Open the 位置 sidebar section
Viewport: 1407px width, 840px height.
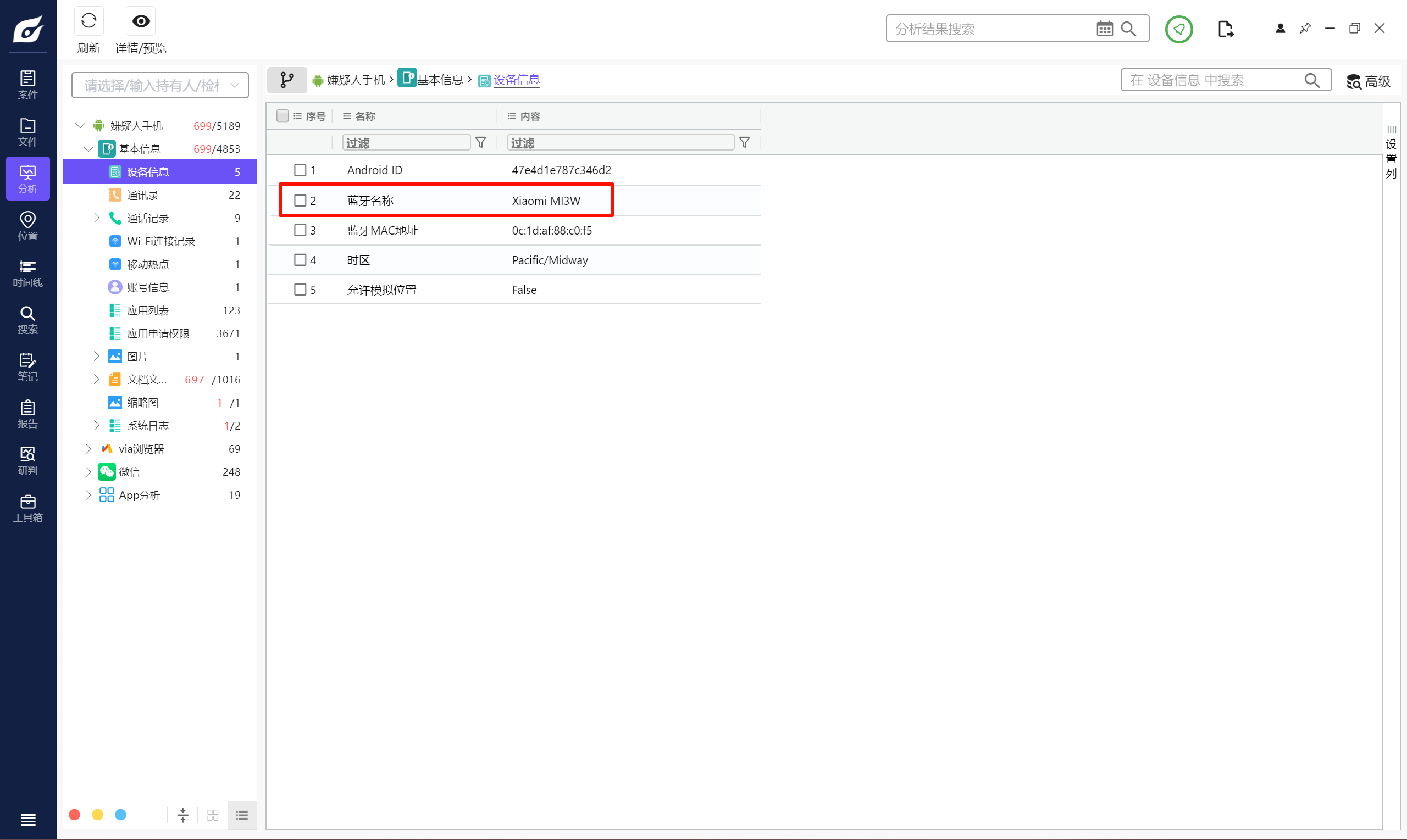click(27, 226)
